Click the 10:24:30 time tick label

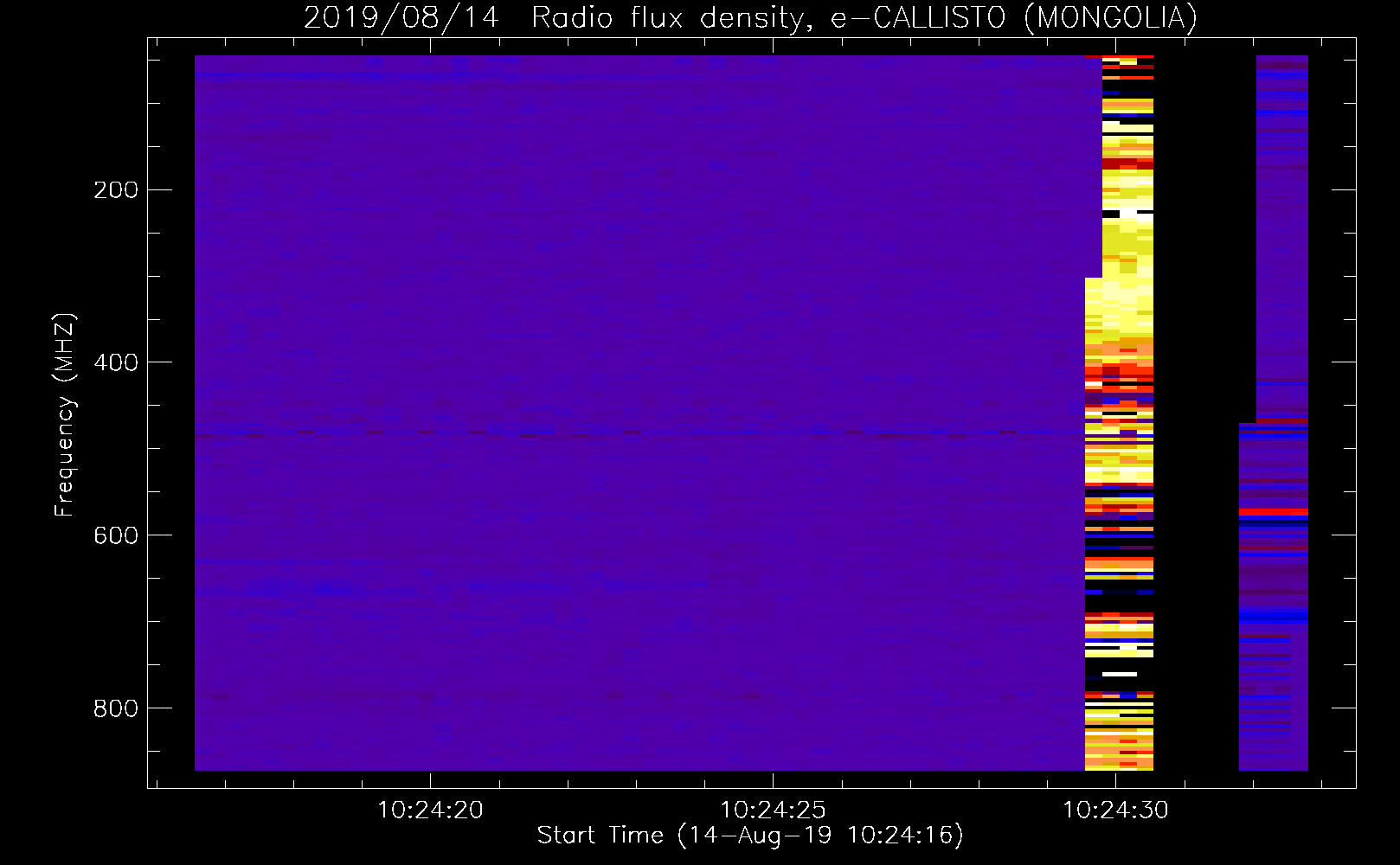pyautogui.click(x=1115, y=811)
